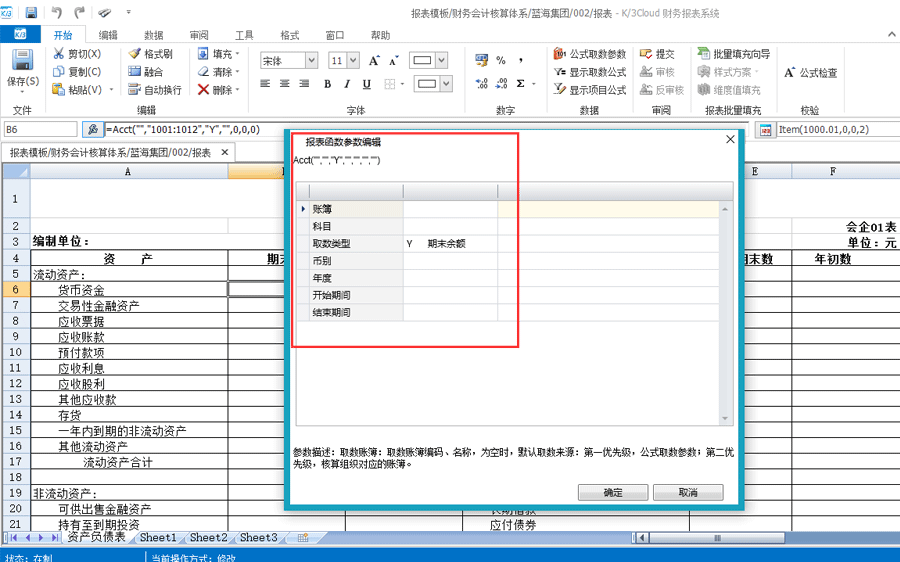Viewport: 900px width, 562px height.
Task: Open the 帮助 ribbon tab
Action: (x=380, y=35)
